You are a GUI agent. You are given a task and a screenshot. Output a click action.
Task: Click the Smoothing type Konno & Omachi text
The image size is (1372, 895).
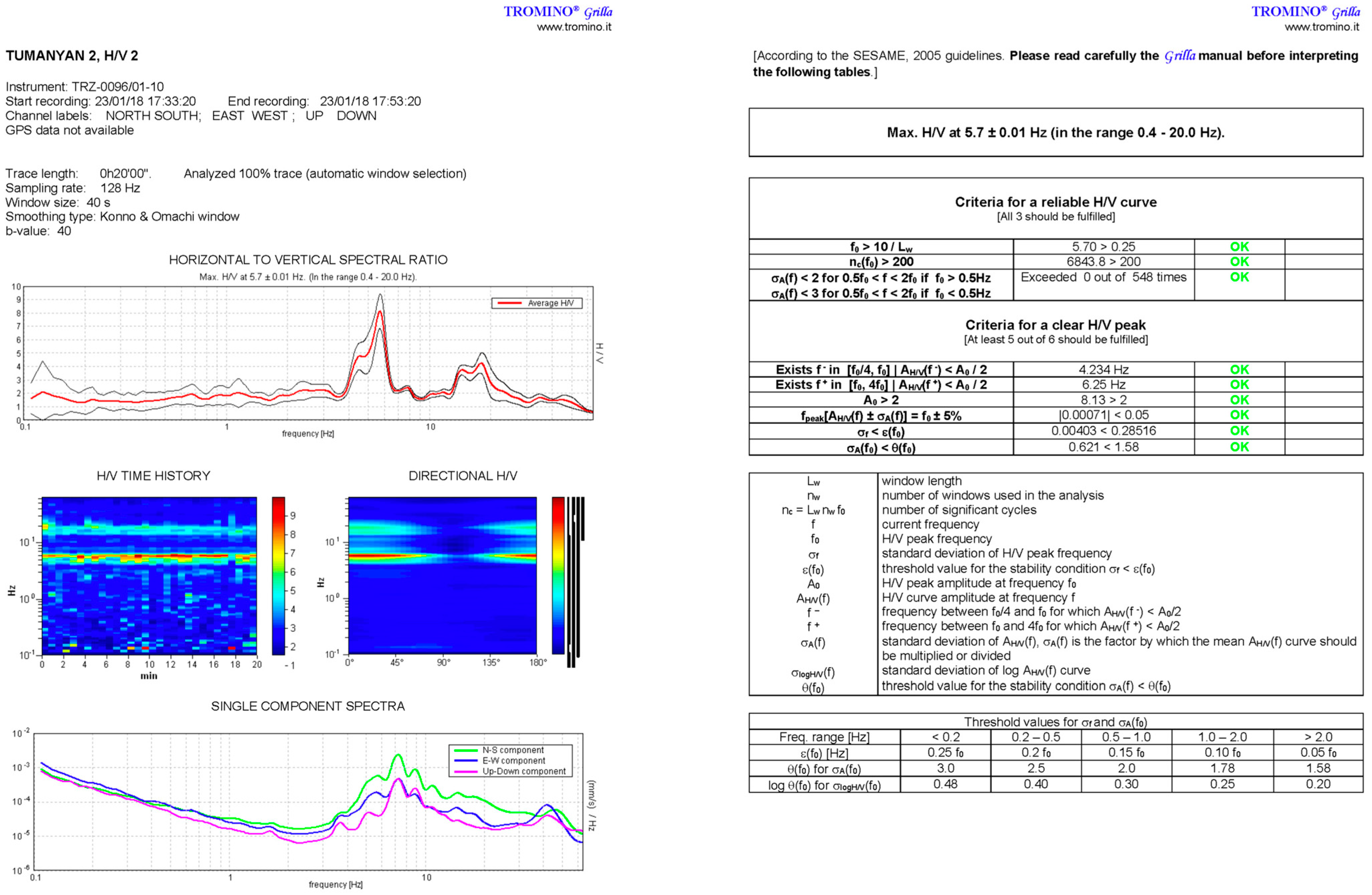pyautogui.click(x=122, y=217)
